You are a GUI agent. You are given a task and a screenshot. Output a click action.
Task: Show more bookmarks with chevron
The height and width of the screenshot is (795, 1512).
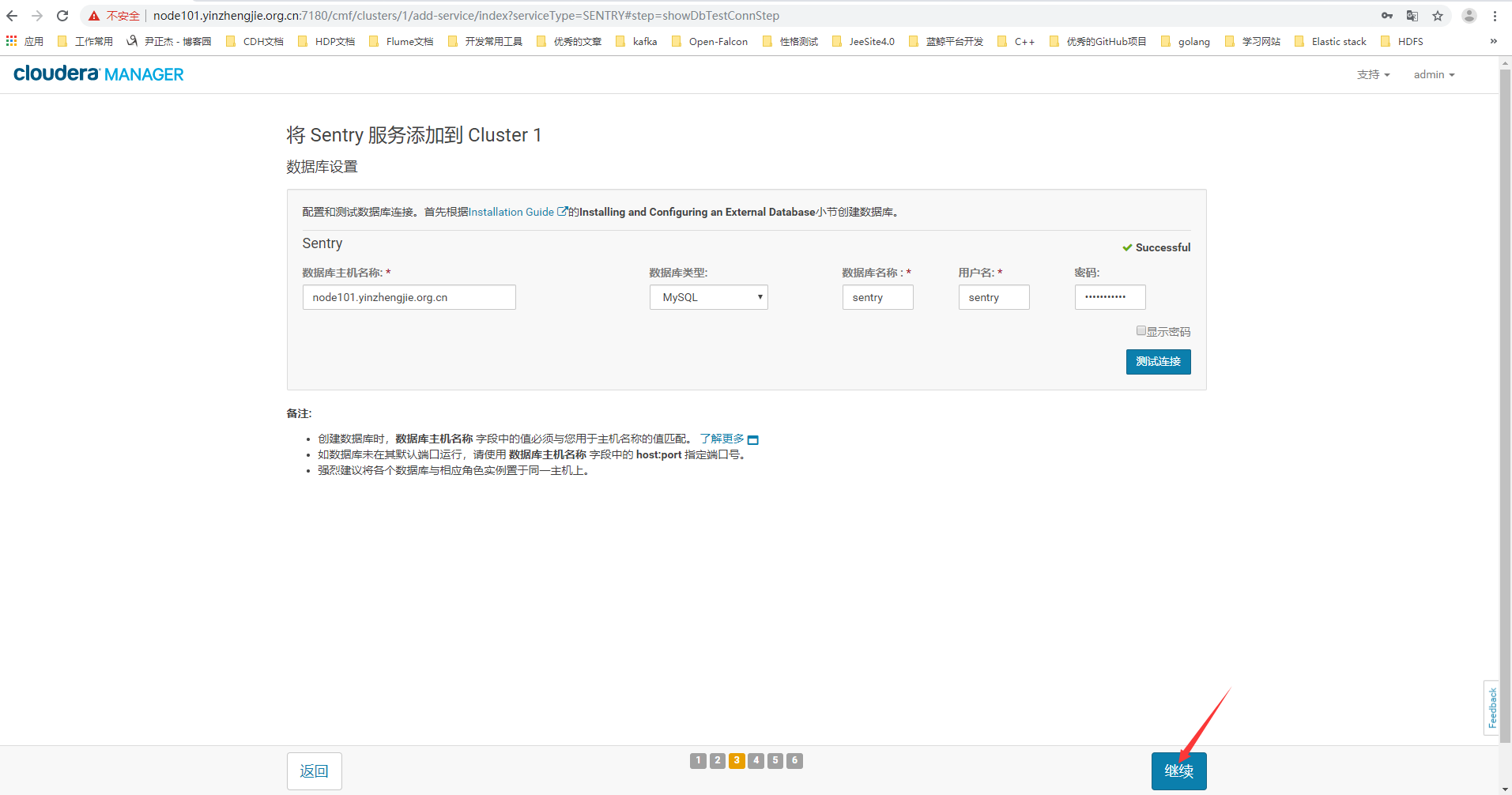click(1493, 41)
